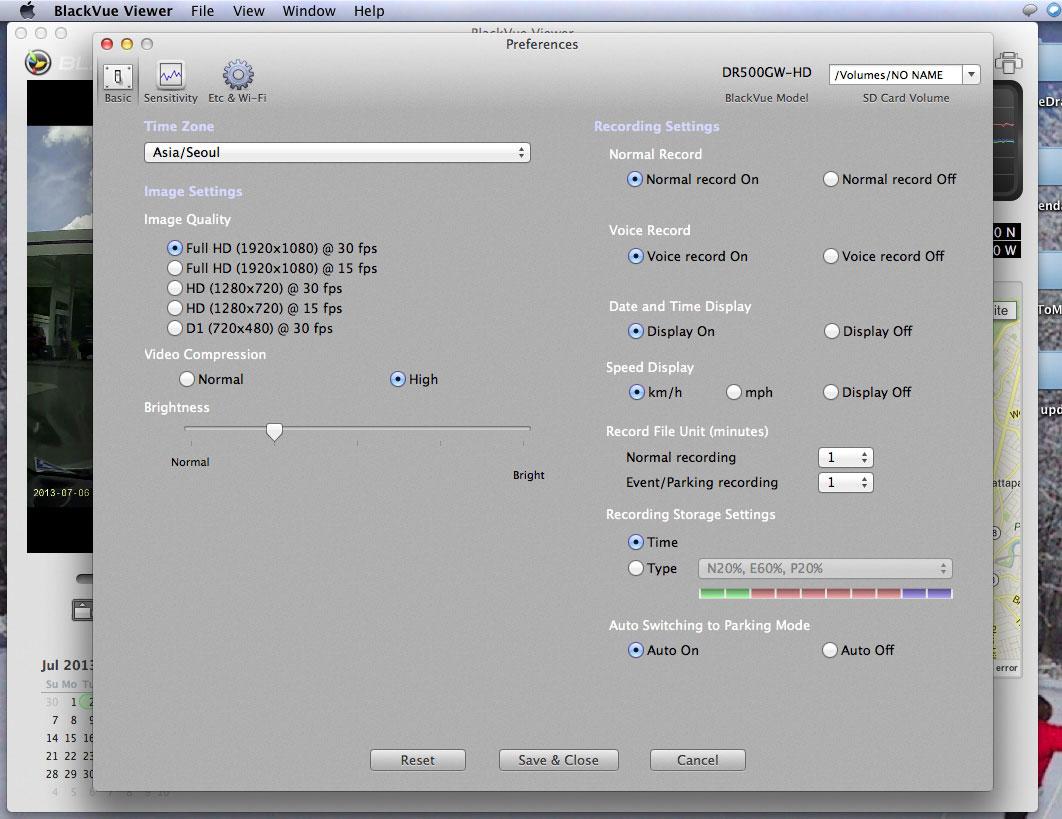Open the N20%, E60%, P20% storage type dropdown
The image size is (1062, 819).
(825, 568)
